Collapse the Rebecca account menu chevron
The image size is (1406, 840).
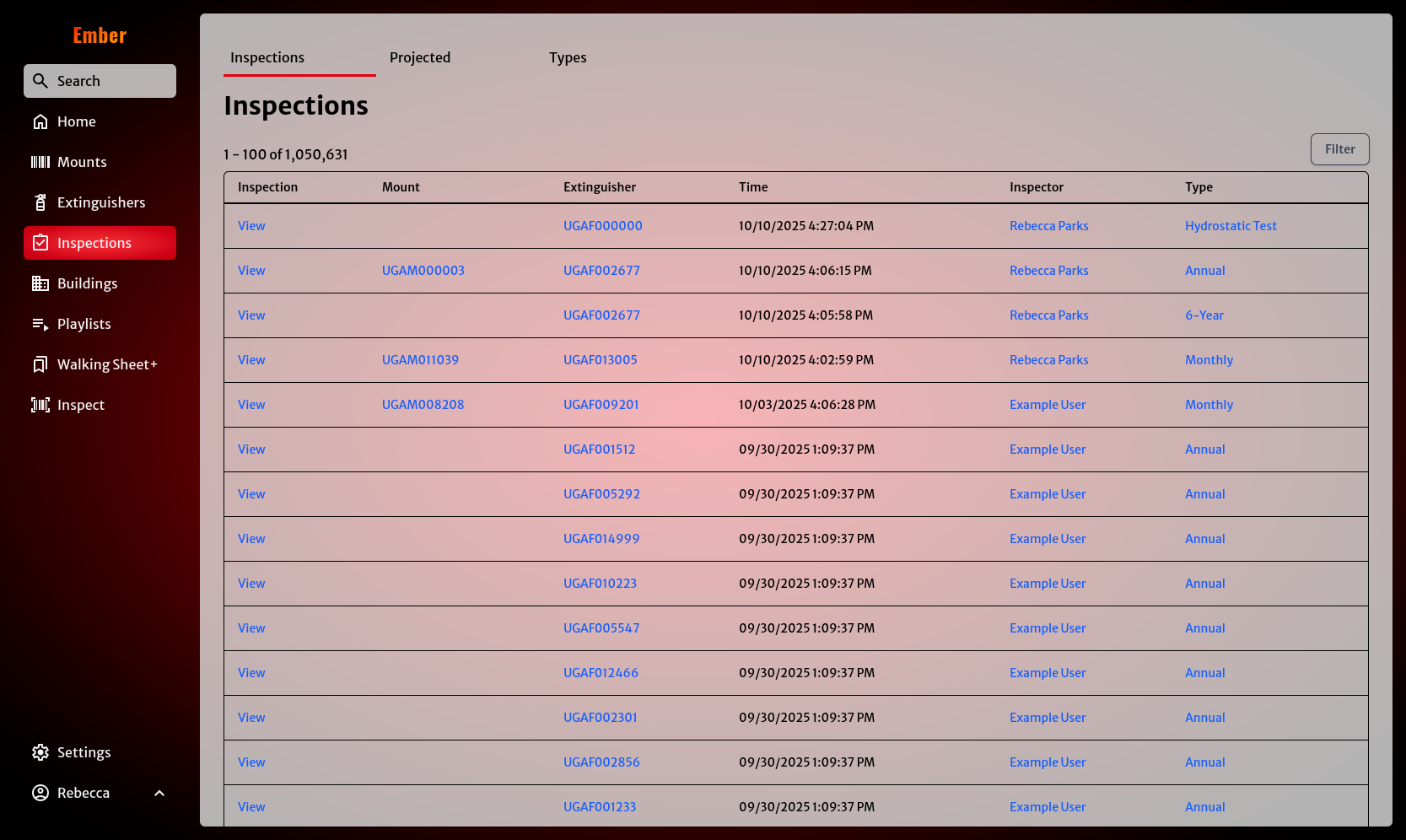(159, 793)
